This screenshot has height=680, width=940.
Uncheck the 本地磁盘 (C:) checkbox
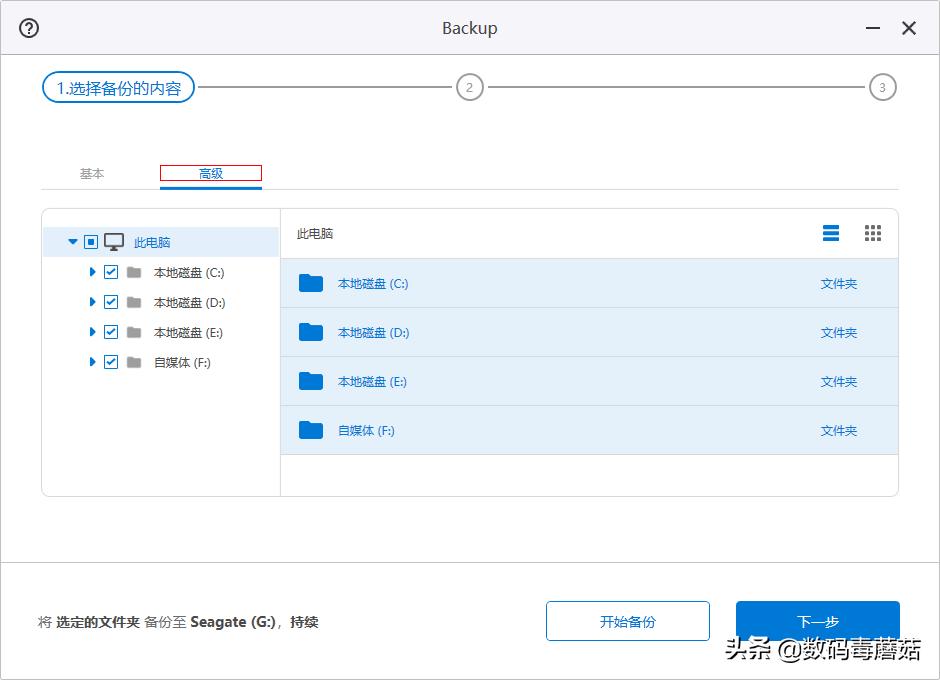click(111, 271)
